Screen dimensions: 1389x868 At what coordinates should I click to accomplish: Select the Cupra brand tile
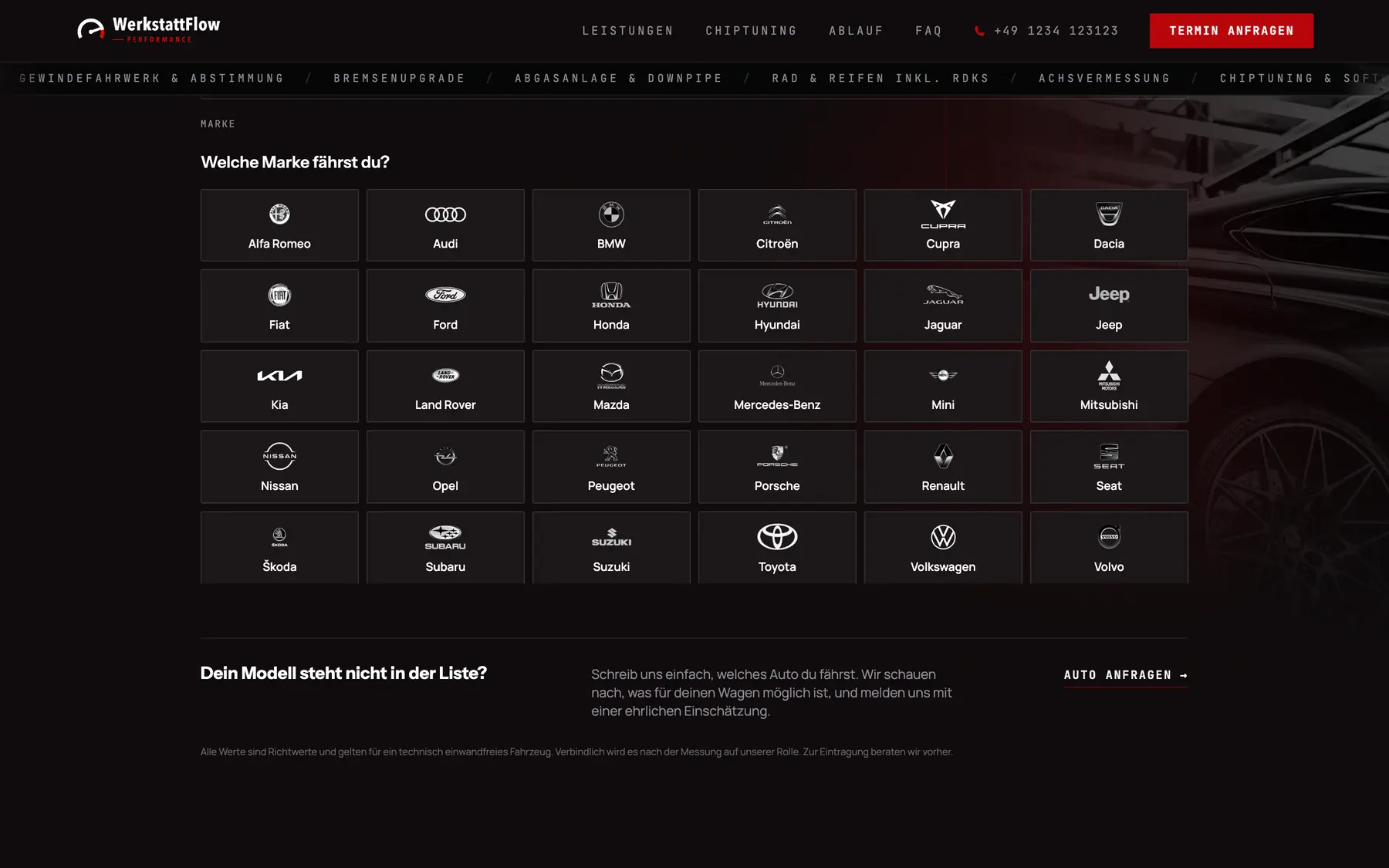[943, 225]
